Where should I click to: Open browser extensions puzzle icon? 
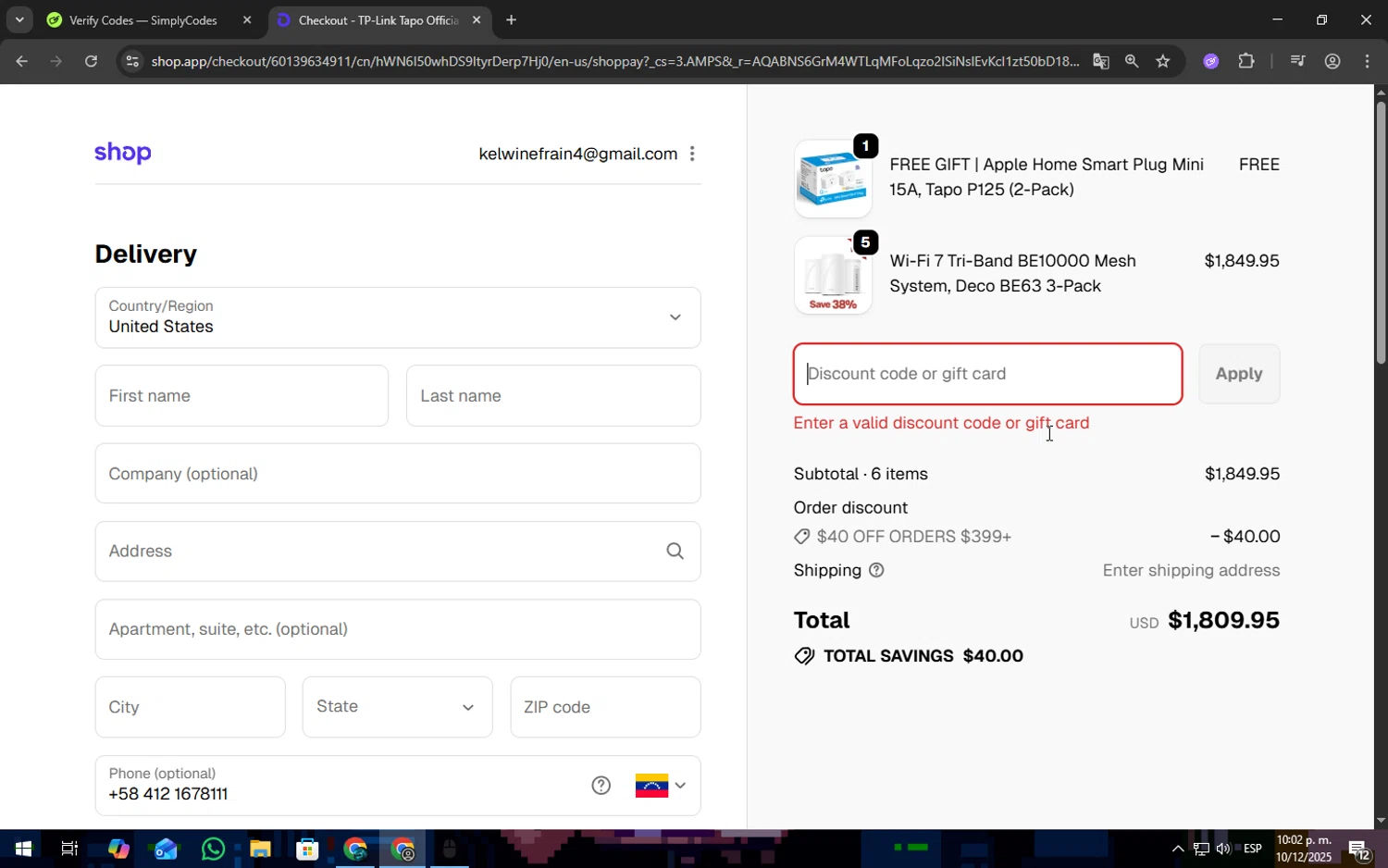[x=1246, y=61]
